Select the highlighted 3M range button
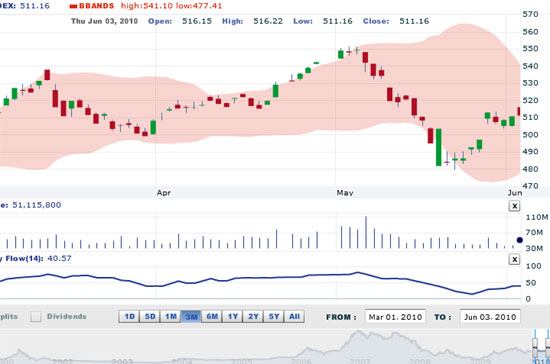Image resolution: width=550 pixels, height=364 pixels. click(191, 317)
